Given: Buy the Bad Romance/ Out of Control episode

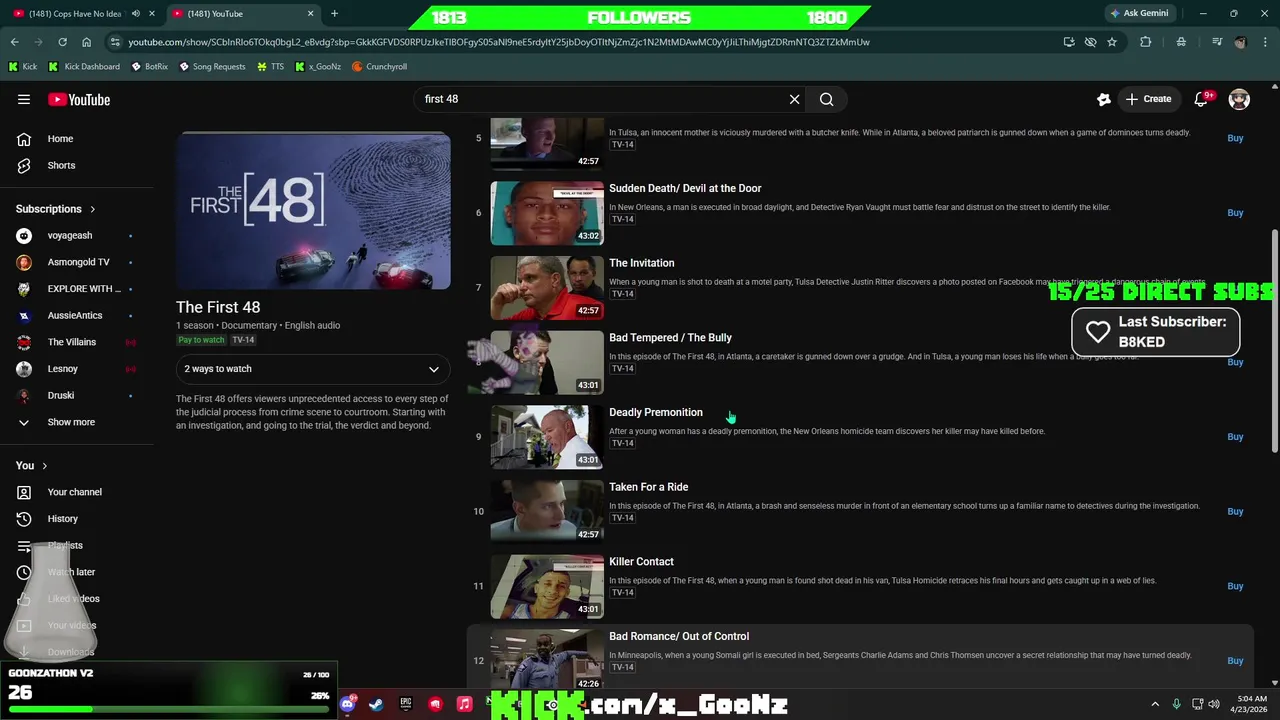Looking at the screenshot, I should (1235, 661).
